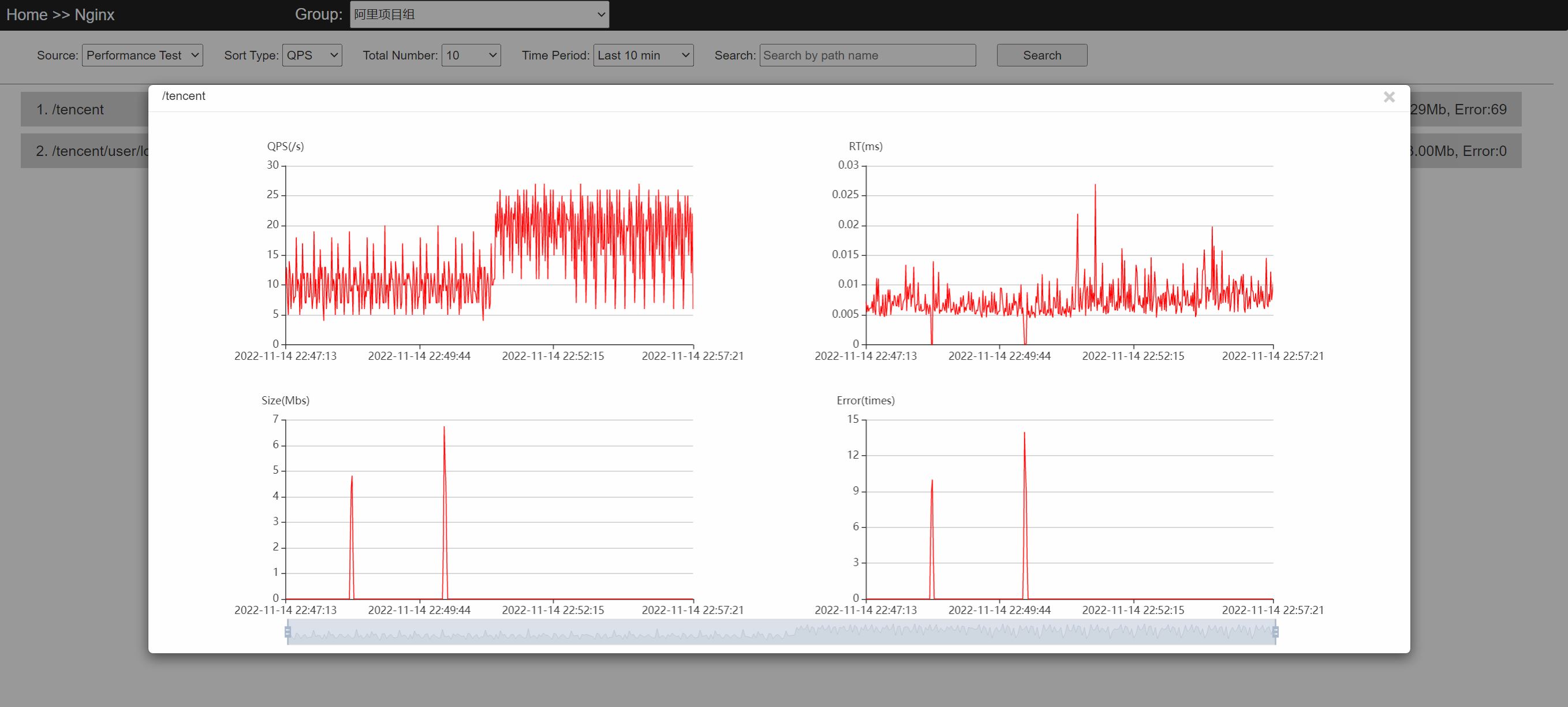Image resolution: width=1568 pixels, height=707 pixels.
Task: Open the Sort Type QPS dropdown
Action: pyautogui.click(x=312, y=55)
